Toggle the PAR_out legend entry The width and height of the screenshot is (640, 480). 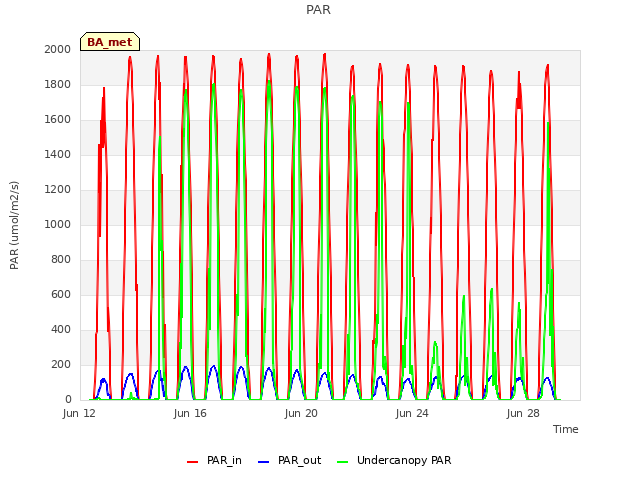(290, 460)
